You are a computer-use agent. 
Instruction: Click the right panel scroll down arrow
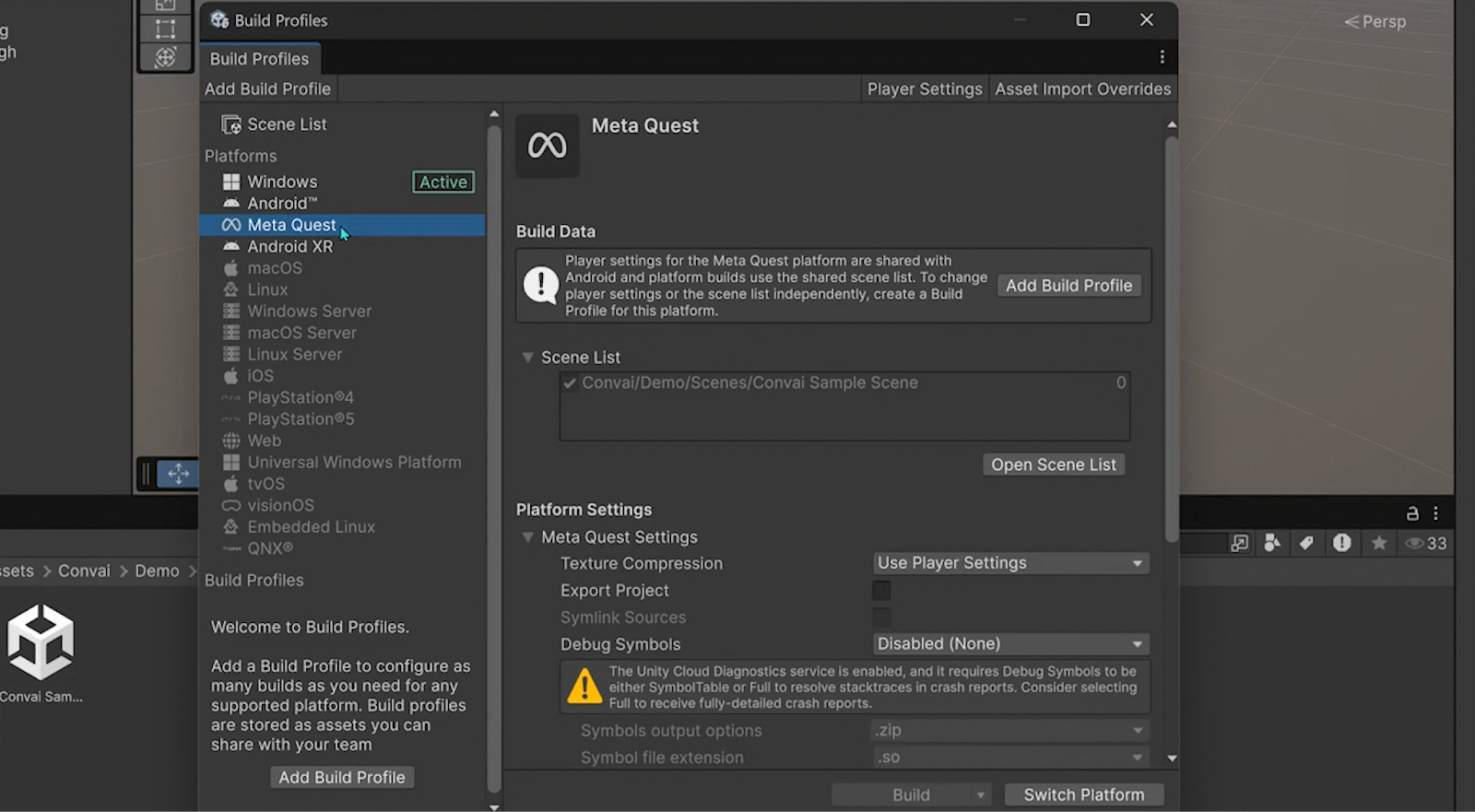click(x=1172, y=759)
